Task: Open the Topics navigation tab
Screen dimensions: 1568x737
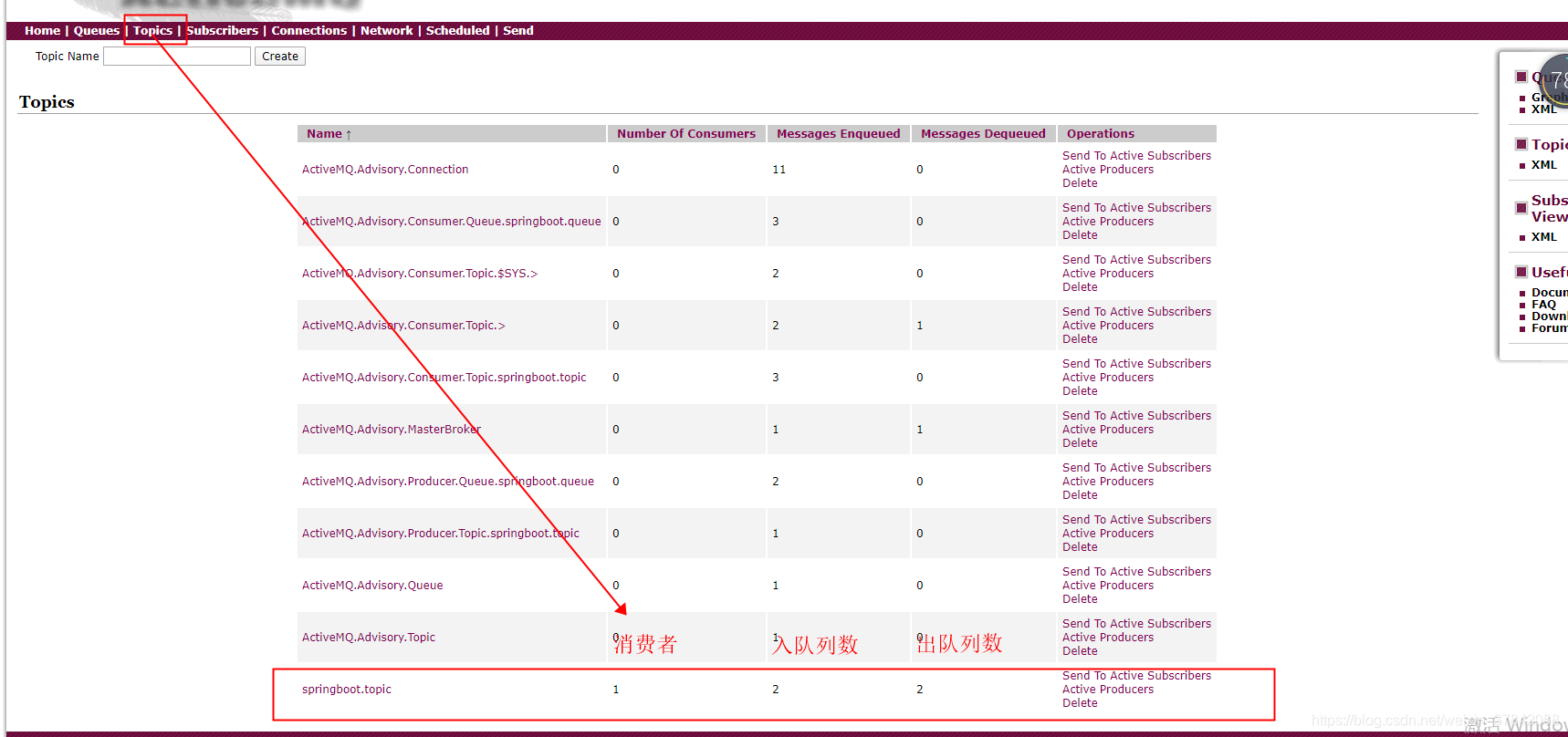Action: [152, 30]
